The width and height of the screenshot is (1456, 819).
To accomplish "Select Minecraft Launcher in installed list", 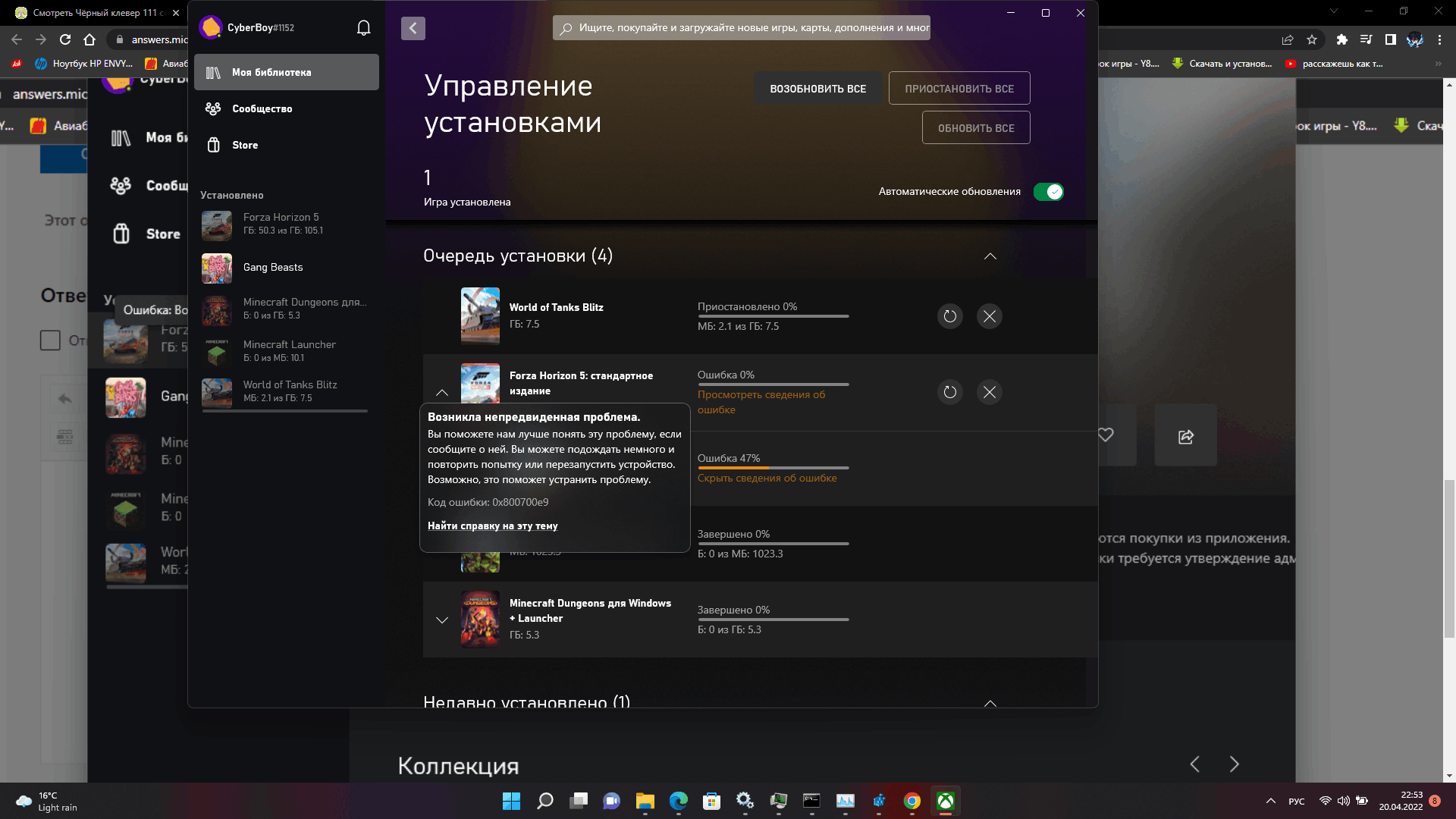I will (285, 351).
